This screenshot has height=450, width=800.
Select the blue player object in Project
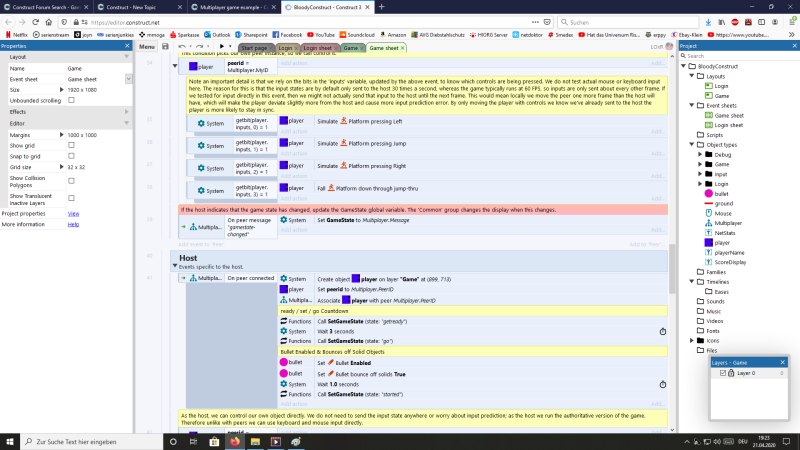coord(709,242)
